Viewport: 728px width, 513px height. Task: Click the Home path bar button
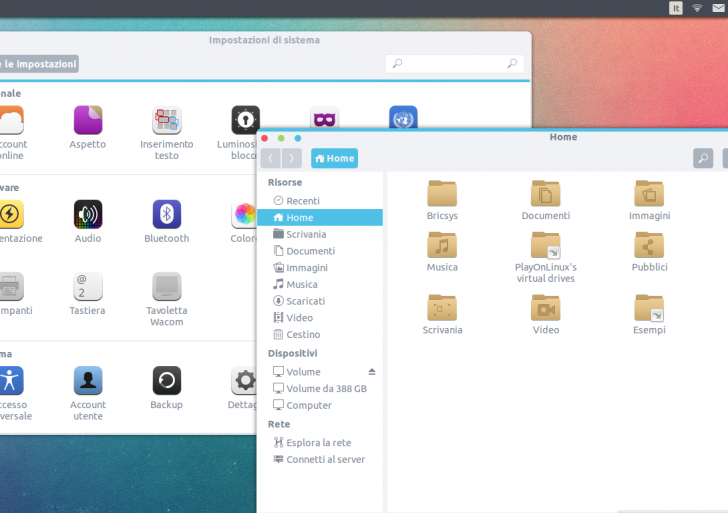pos(334,158)
